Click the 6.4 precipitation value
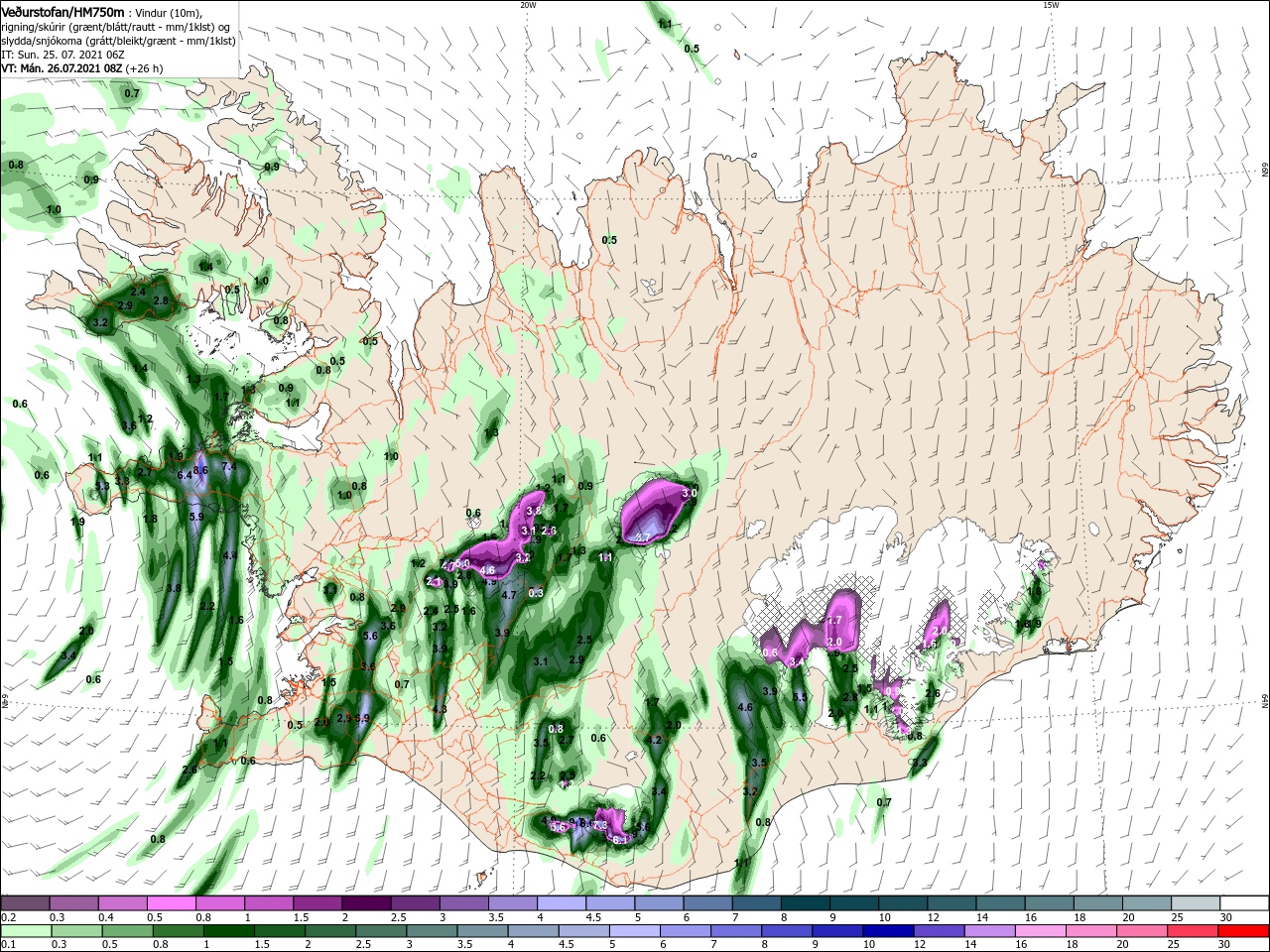Image resolution: width=1270 pixels, height=952 pixels. pos(185,475)
